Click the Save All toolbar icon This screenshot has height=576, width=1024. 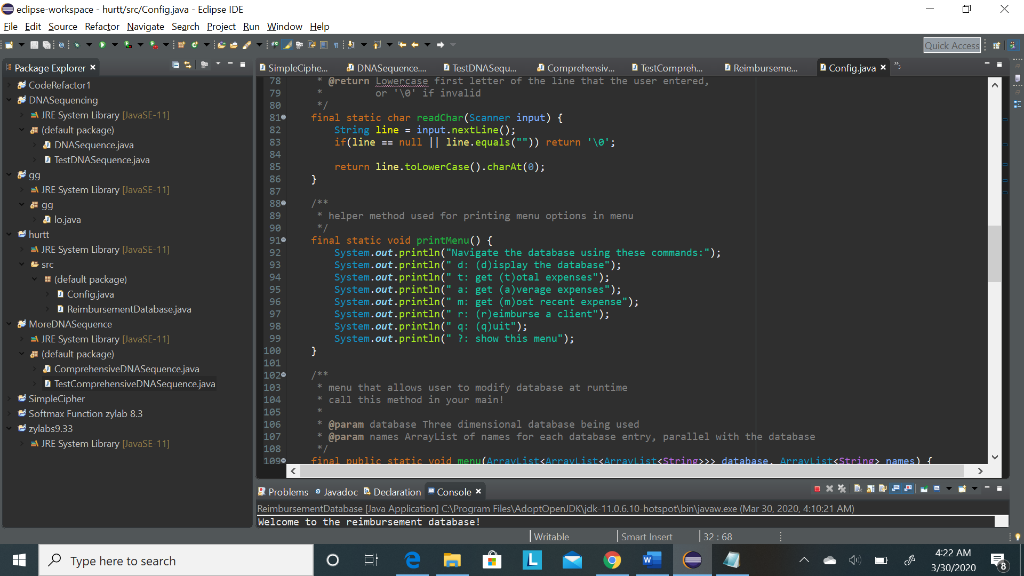click(x=46, y=45)
